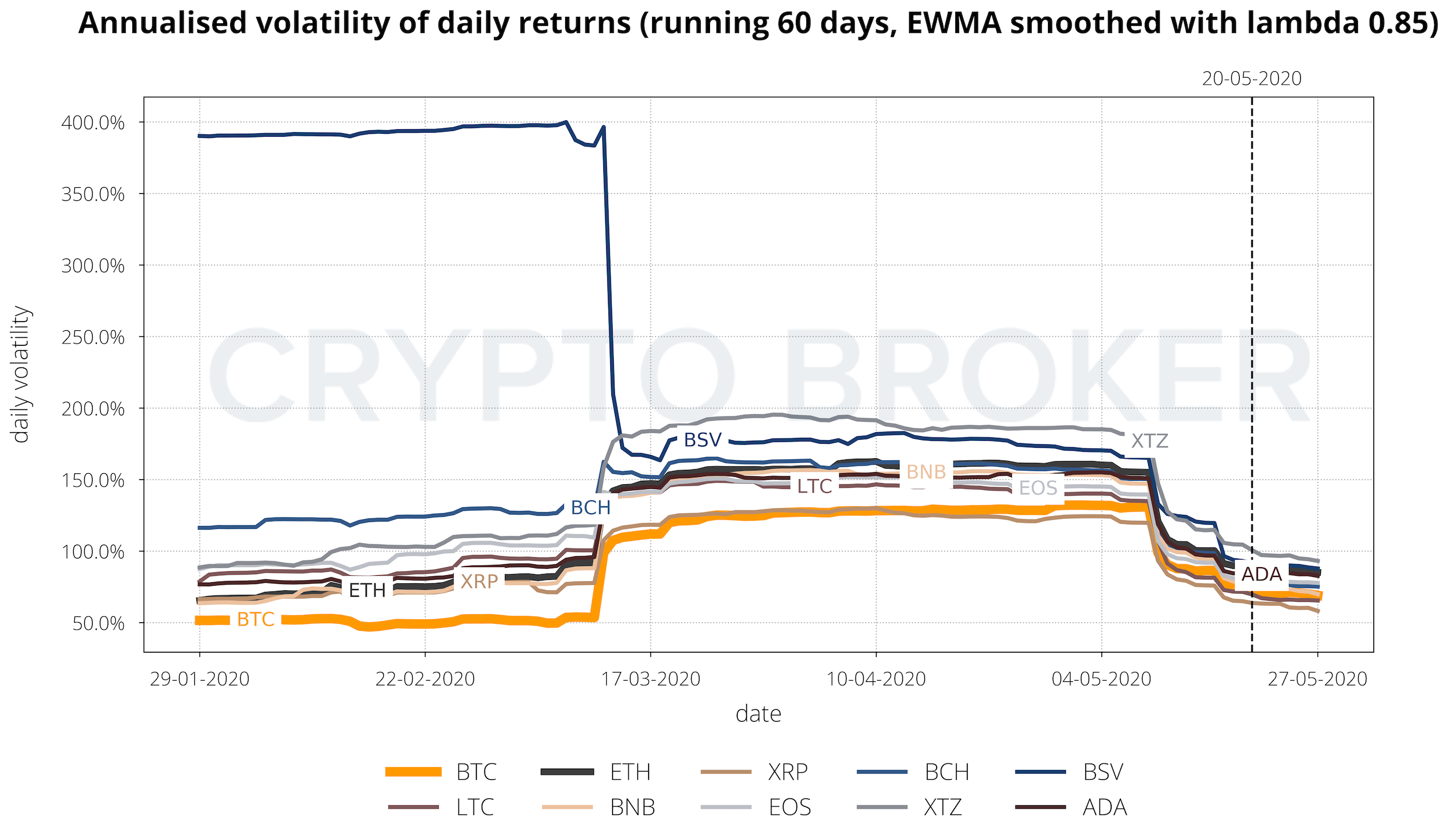Click the brown XRP legend line swatch

[x=726, y=772]
